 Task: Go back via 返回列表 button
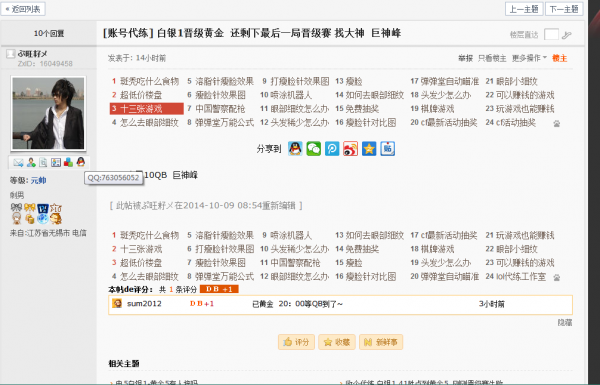(x=23, y=9)
